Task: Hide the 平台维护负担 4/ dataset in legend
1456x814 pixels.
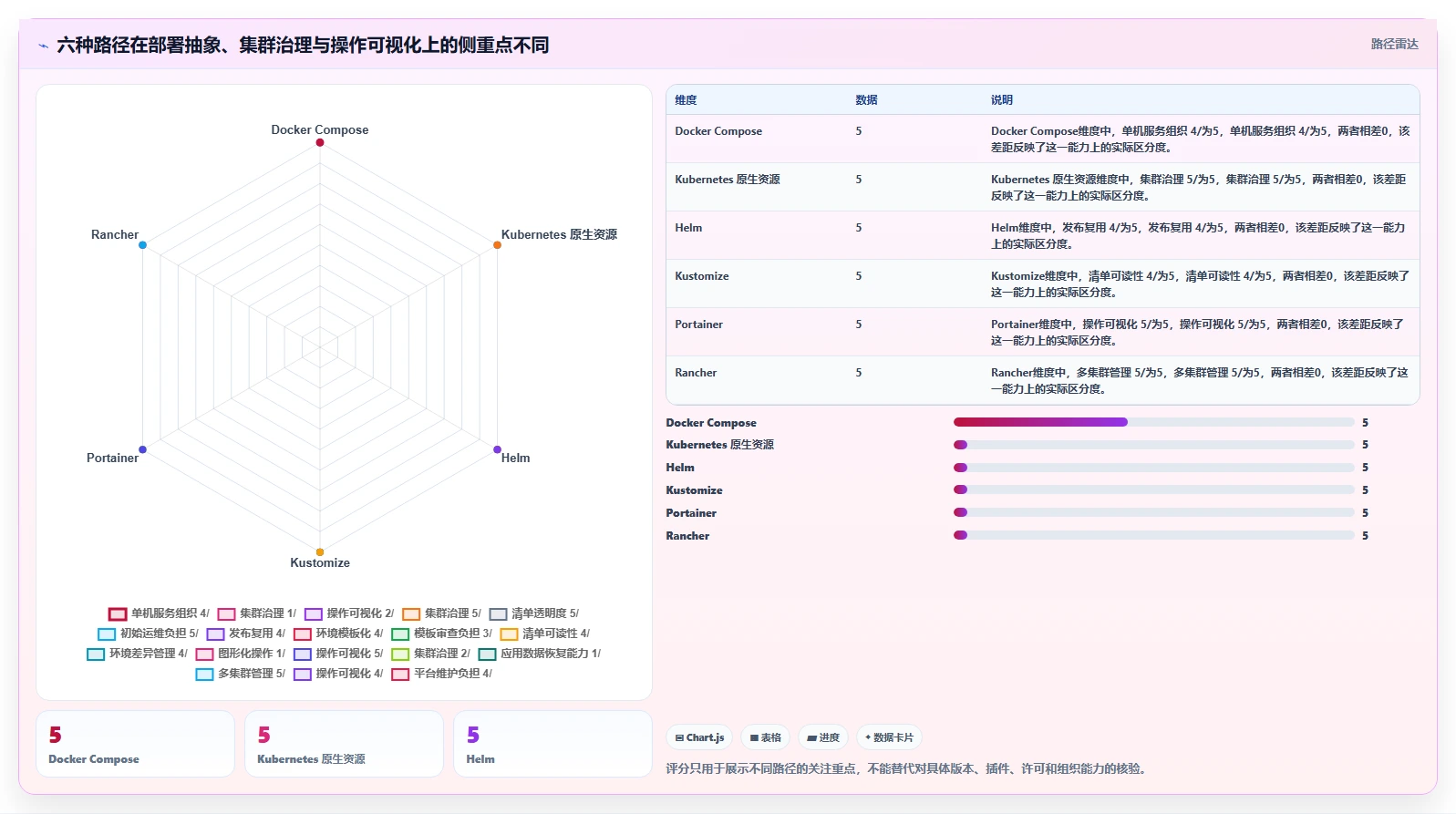Action: click(x=442, y=674)
